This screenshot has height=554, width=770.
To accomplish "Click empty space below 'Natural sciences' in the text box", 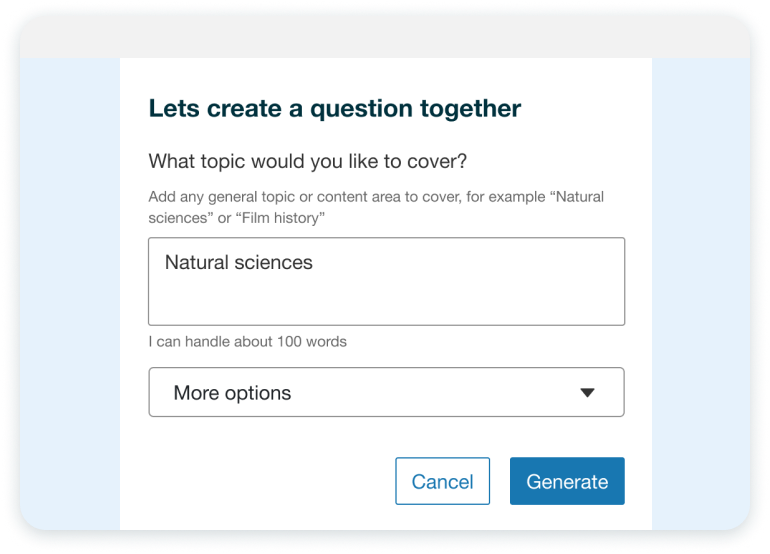I will [x=386, y=302].
